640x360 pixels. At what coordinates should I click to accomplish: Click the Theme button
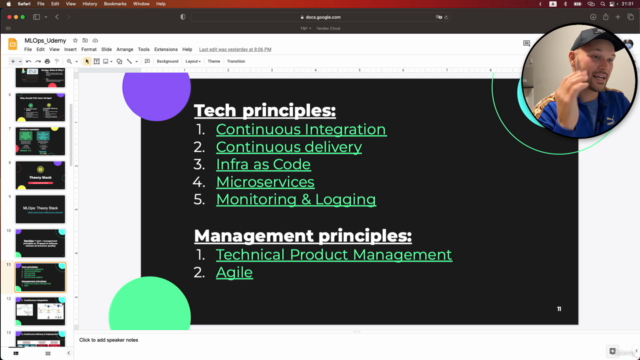point(214,61)
